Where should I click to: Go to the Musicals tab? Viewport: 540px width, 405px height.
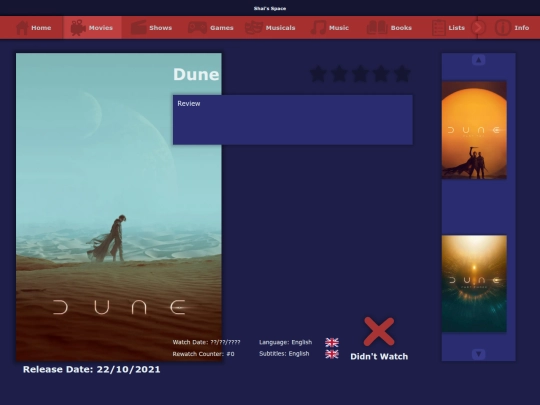pos(270,28)
